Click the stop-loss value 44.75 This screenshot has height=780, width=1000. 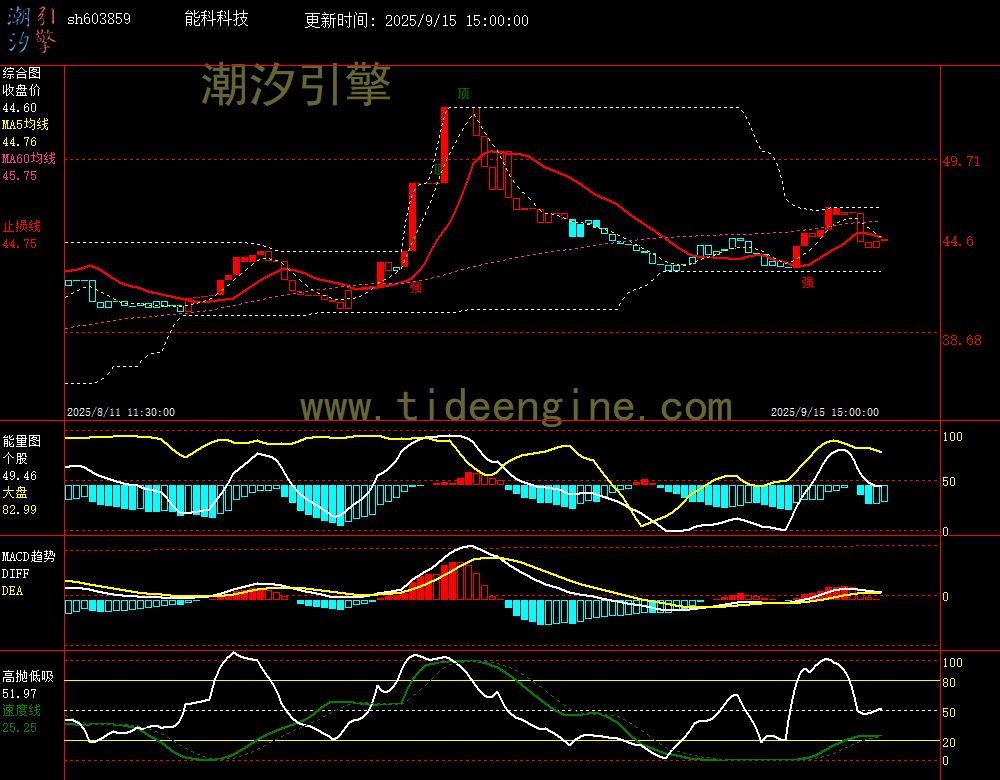(20, 244)
